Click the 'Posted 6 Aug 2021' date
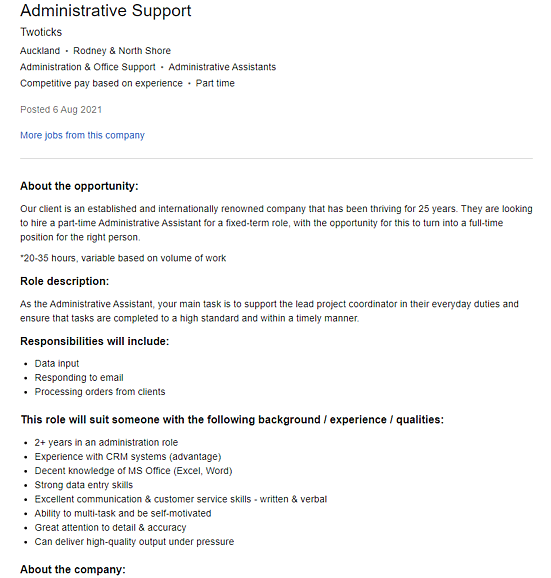 click(x=61, y=110)
